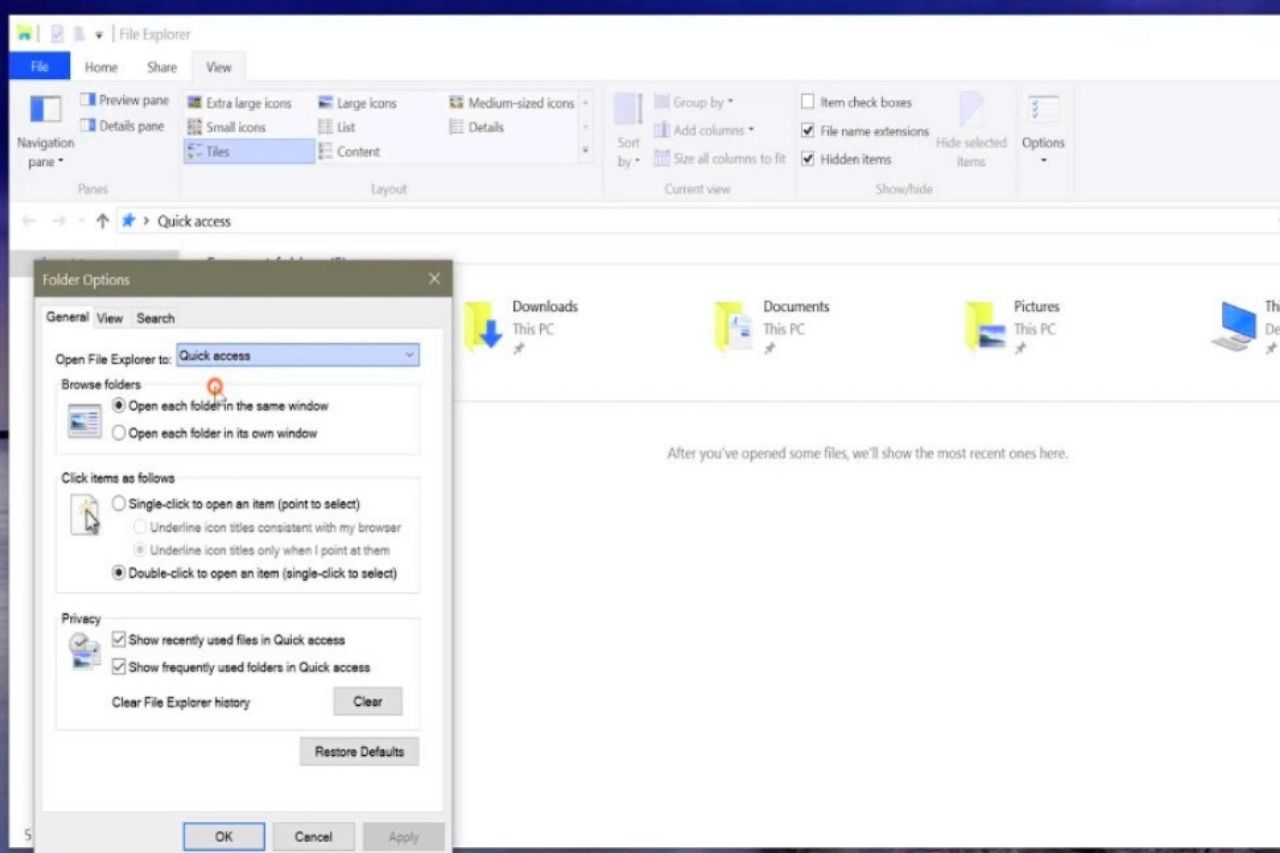Uncheck Hidden items
The image size is (1280, 853).
(x=808, y=159)
